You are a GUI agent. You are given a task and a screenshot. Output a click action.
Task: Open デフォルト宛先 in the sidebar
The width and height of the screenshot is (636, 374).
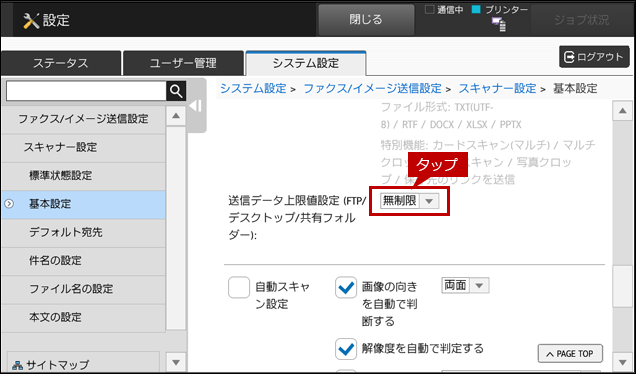(83, 232)
